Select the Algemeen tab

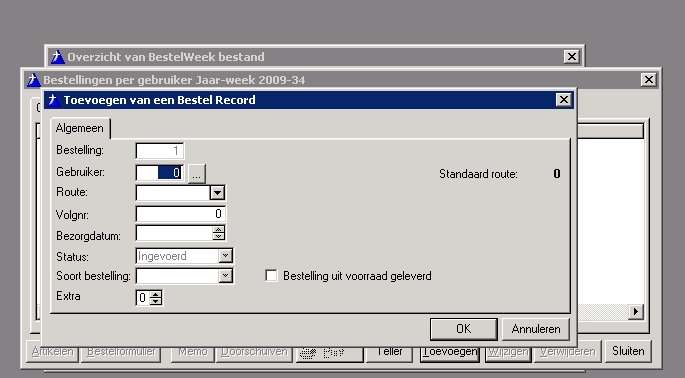pos(80,128)
